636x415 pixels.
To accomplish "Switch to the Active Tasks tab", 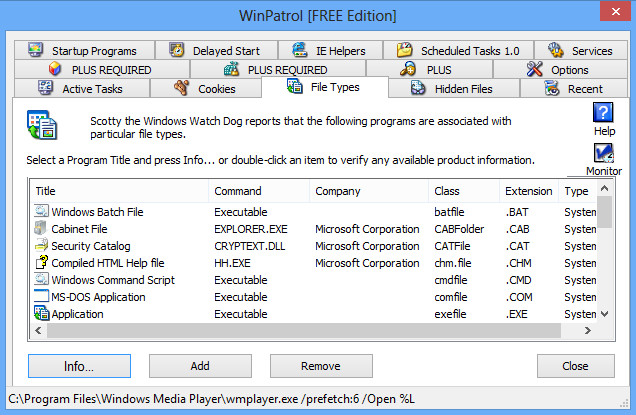I will (x=82, y=88).
